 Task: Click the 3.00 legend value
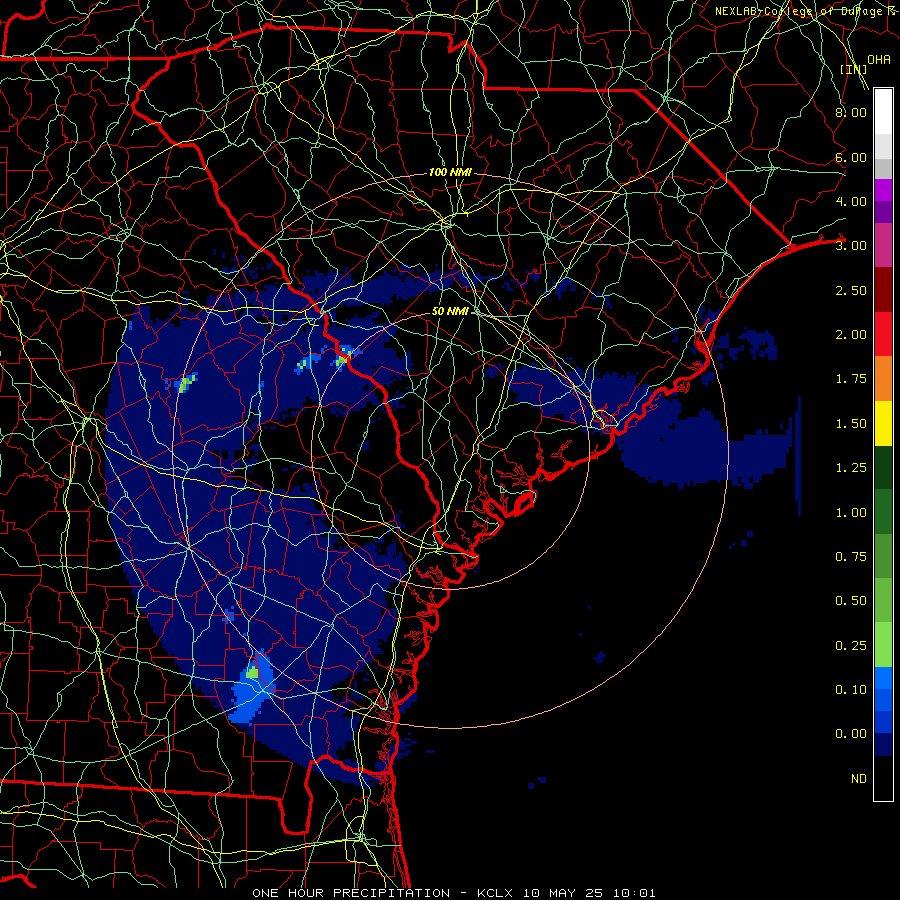point(851,246)
